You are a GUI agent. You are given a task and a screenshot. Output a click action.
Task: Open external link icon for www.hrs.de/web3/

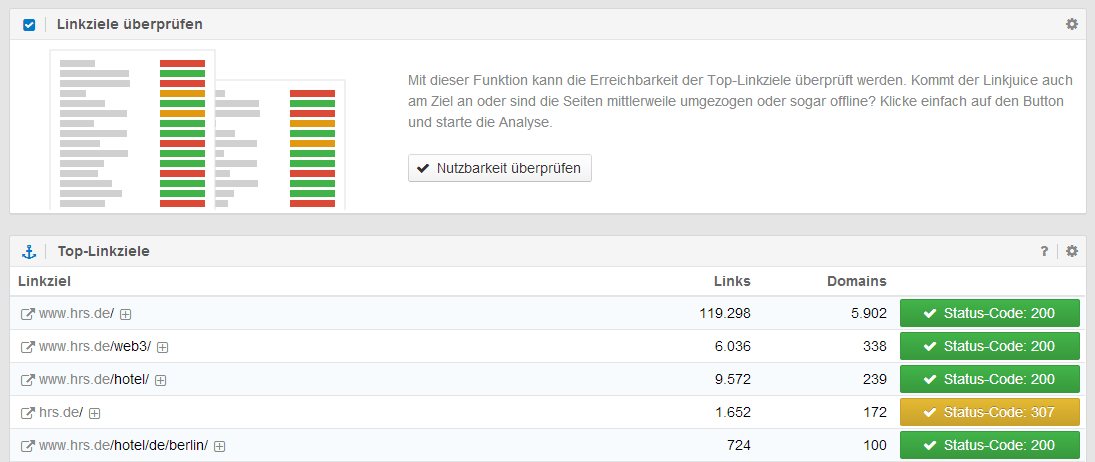[27, 347]
